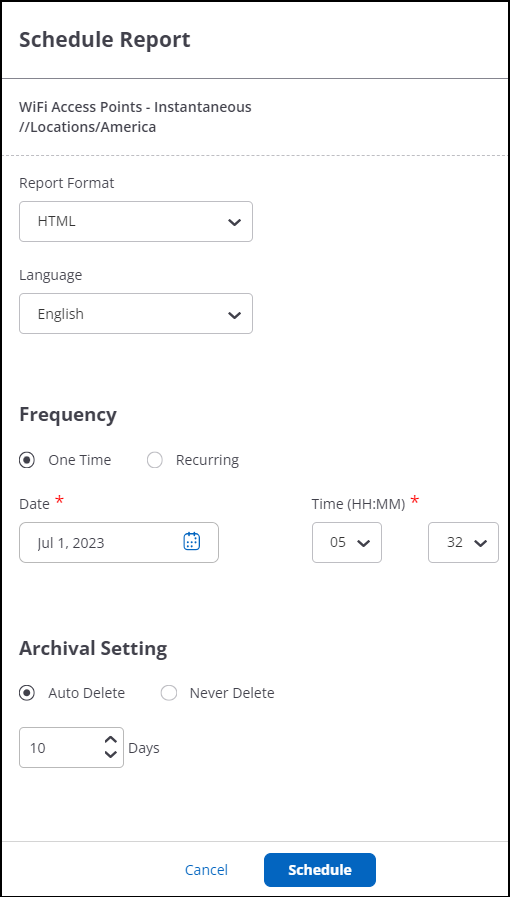The image size is (510, 897).
Task: Open the hour dropdown showing 05
Action: point(347,542)
